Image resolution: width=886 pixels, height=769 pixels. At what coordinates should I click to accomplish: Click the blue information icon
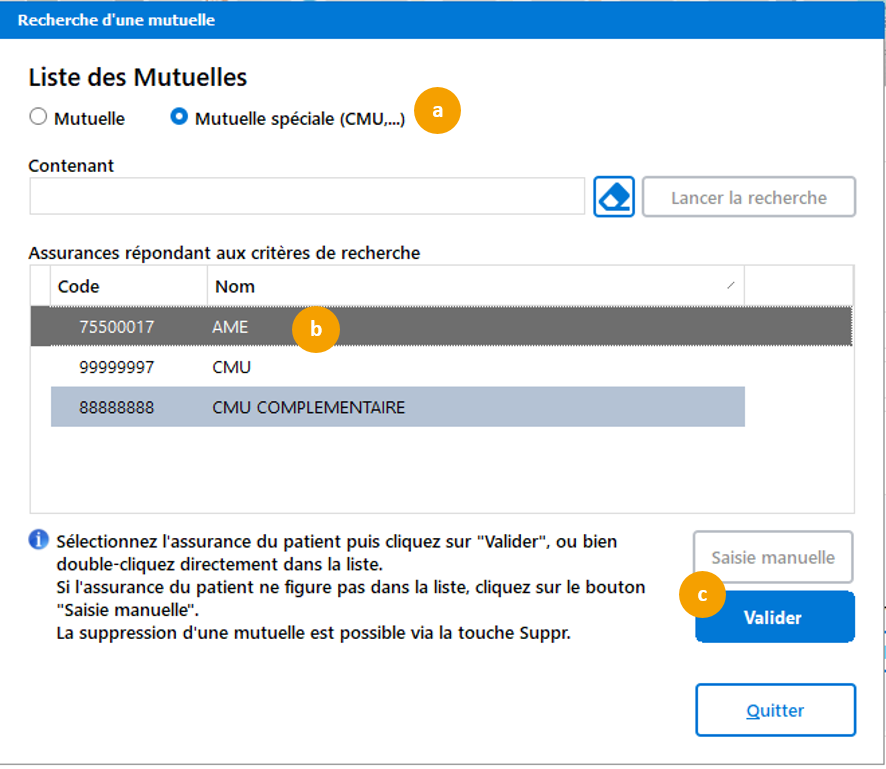coord(39,541)
